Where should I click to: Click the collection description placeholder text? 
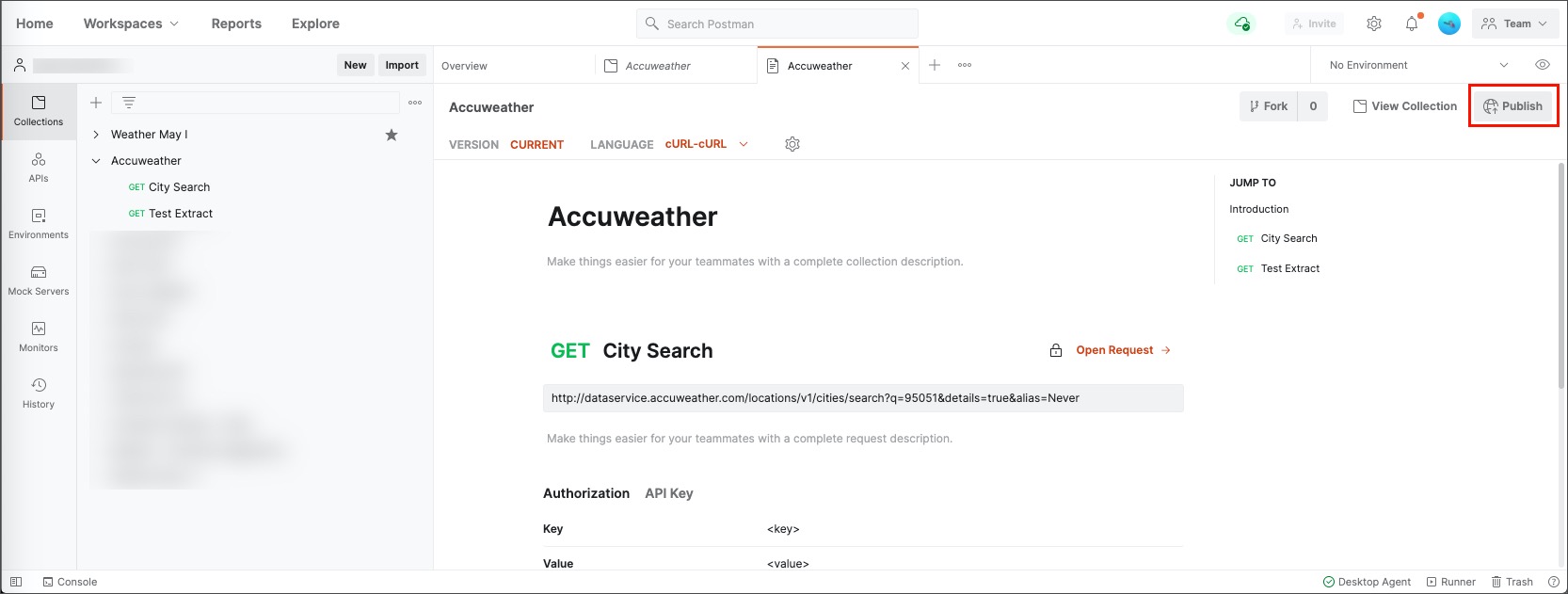755,262
